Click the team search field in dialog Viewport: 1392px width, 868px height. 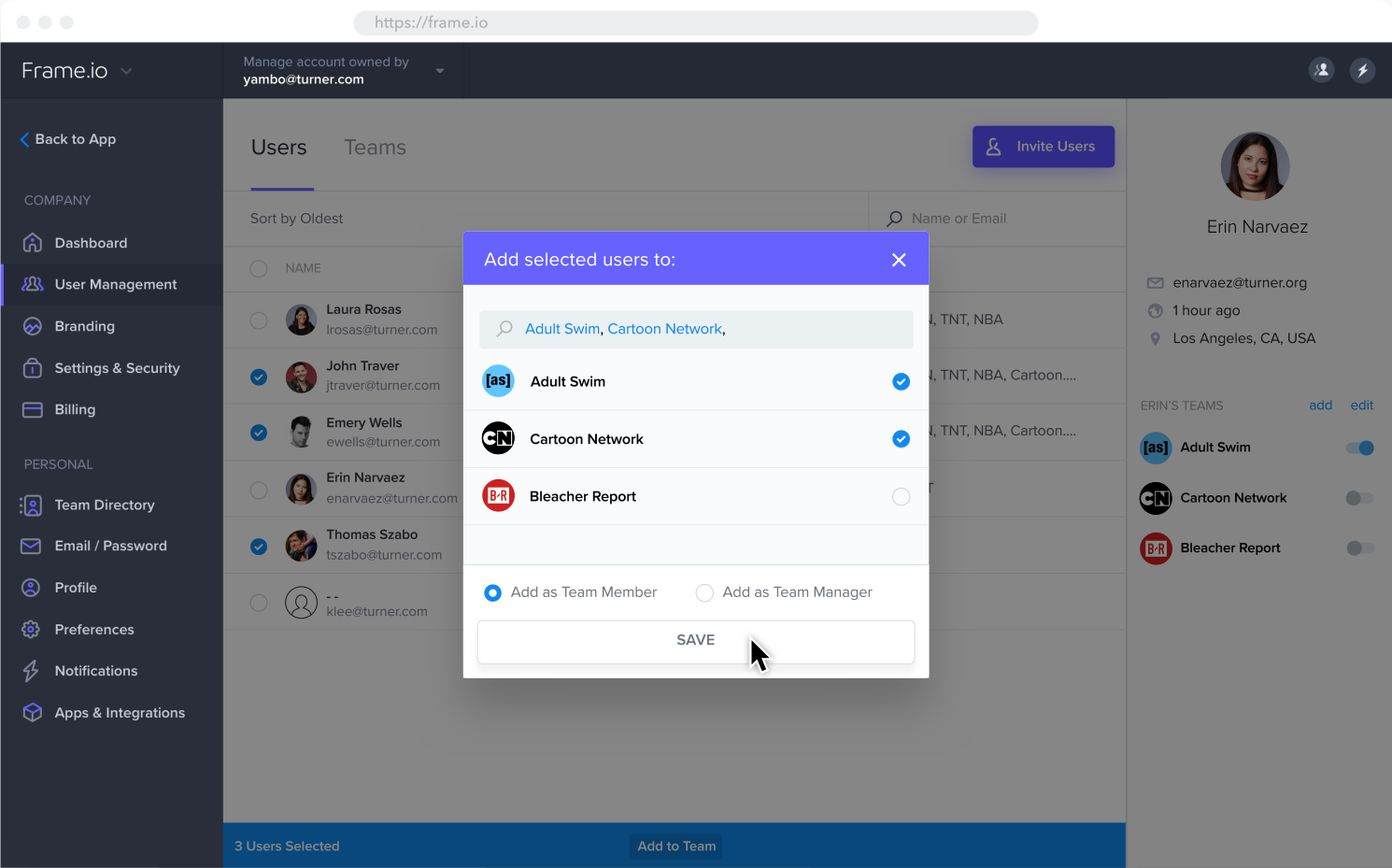tap(696, 329)
